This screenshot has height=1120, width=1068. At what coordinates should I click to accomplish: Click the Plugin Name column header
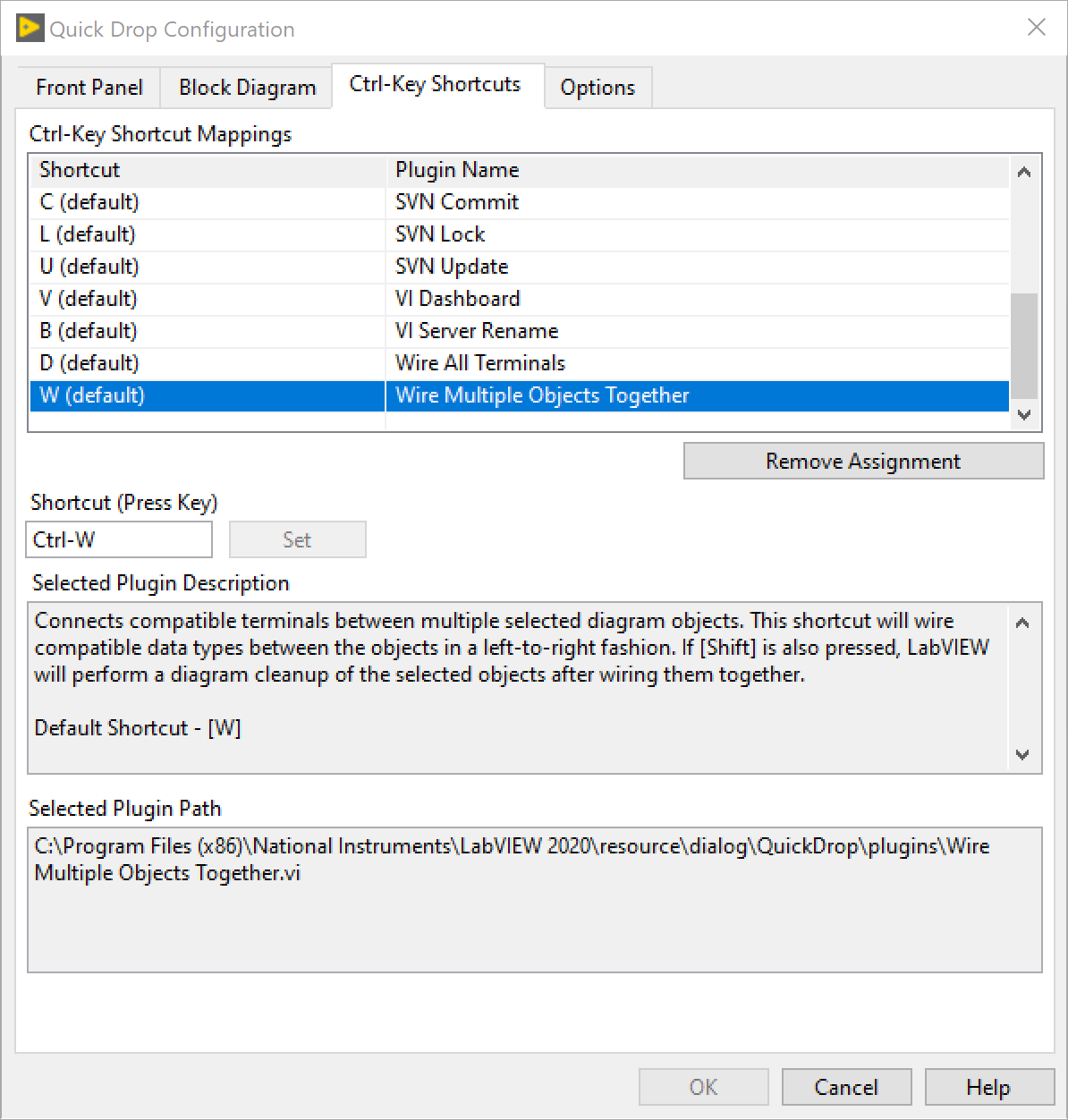(457, 170)
